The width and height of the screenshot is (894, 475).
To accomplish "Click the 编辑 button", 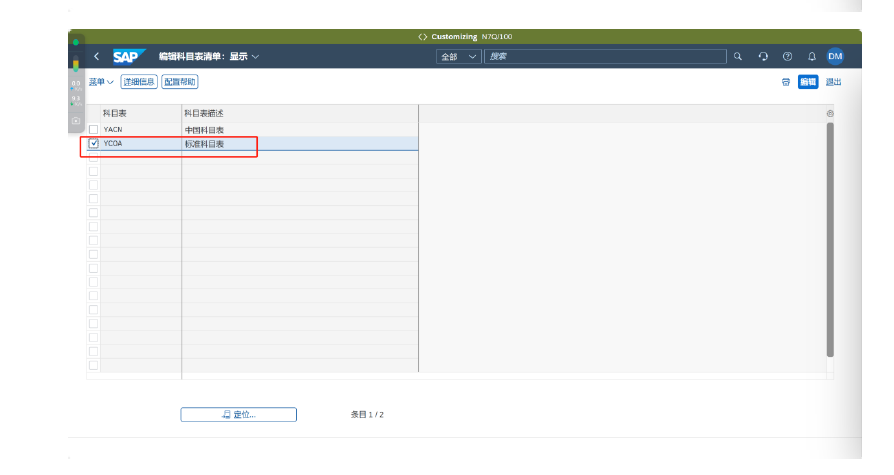I will (x=807, y=82).
